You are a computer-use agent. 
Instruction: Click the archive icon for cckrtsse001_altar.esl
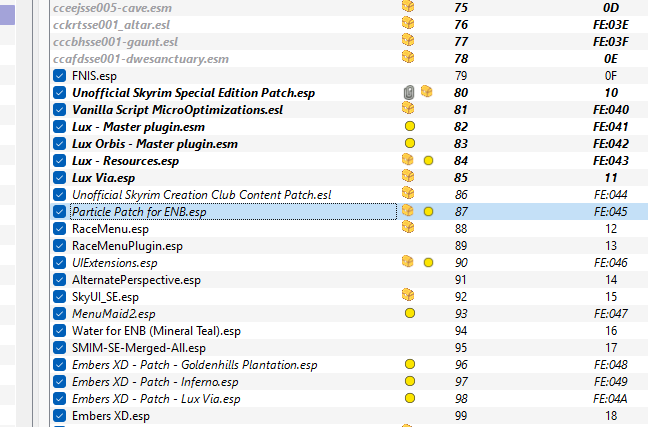click(408, 23)
